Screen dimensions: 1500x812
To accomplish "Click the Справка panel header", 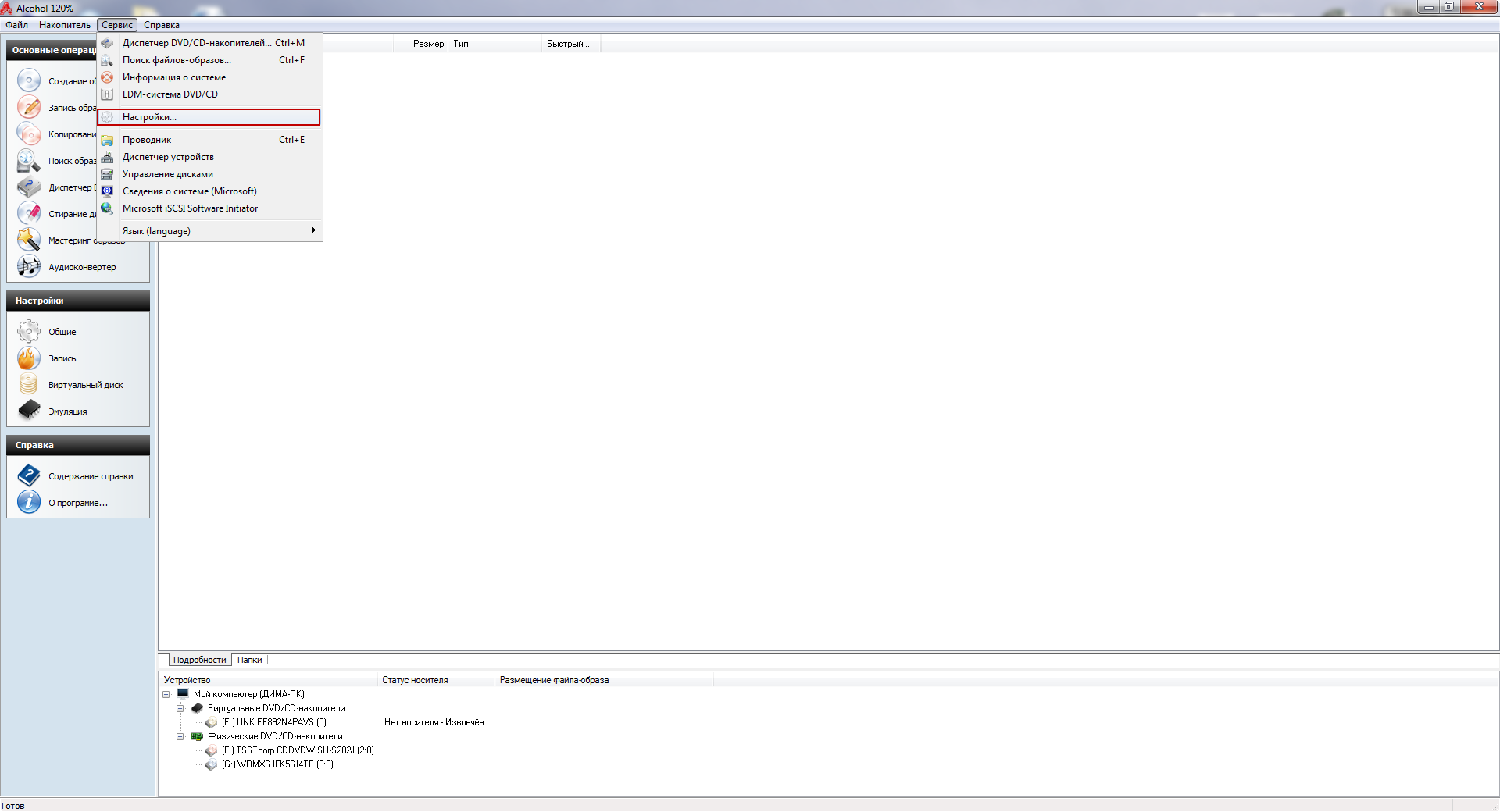I will [x=78, y=445].
